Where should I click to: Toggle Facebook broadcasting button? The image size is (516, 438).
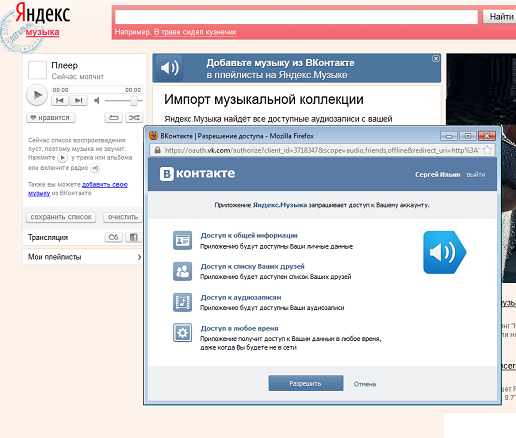(133, 237)
